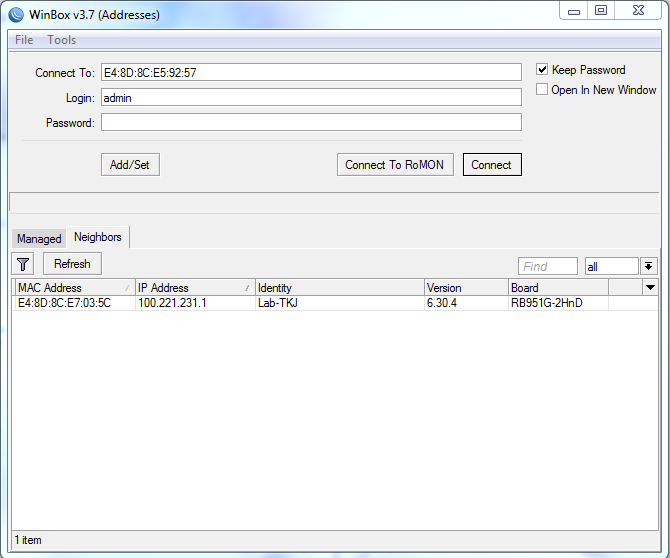Refresh the neighbors list
Viewport: 670px width, 558px height.
coord(72,264)
